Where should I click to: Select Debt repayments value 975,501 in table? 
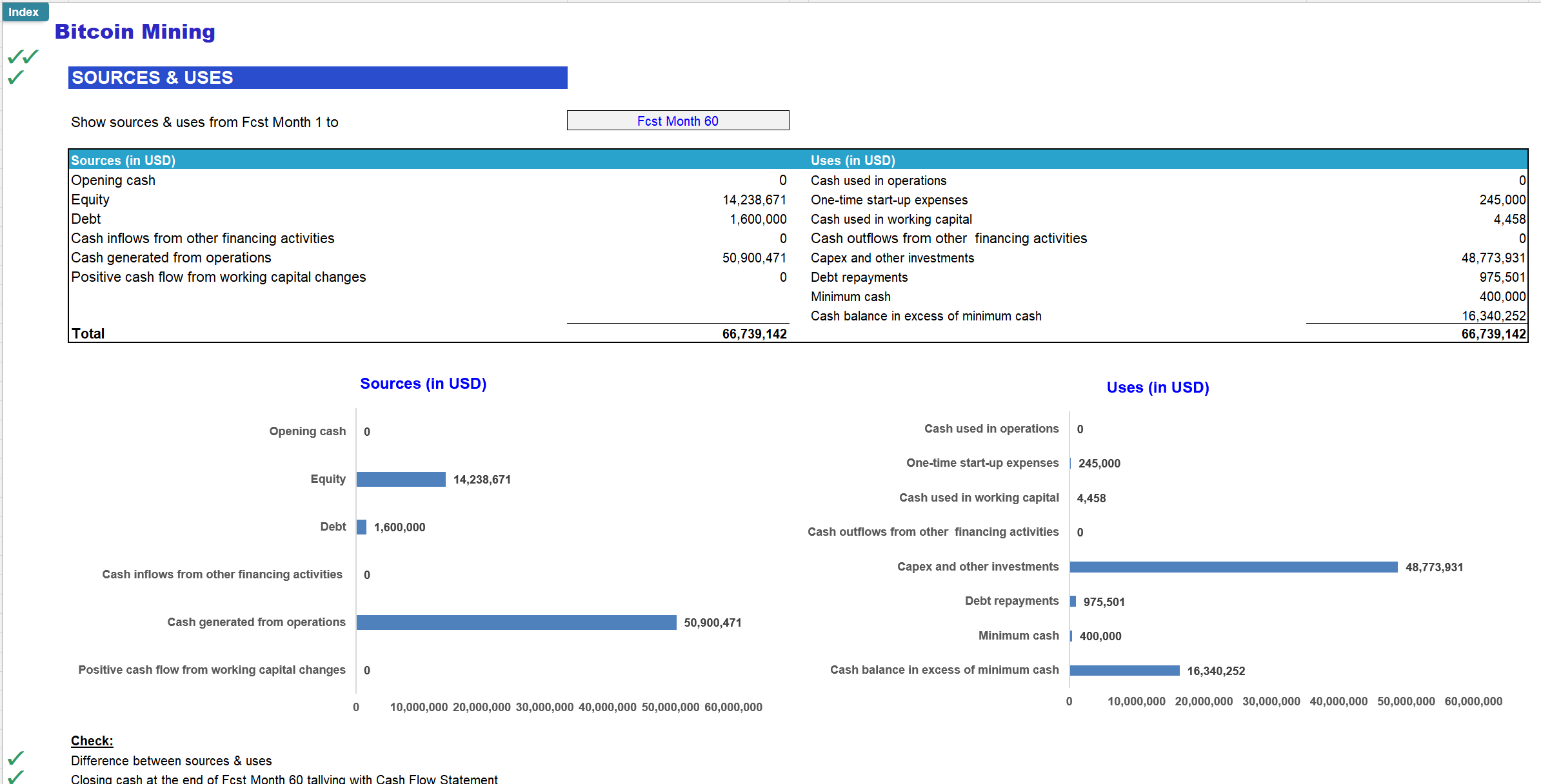pyautogui.click(x=1502, y=277)
